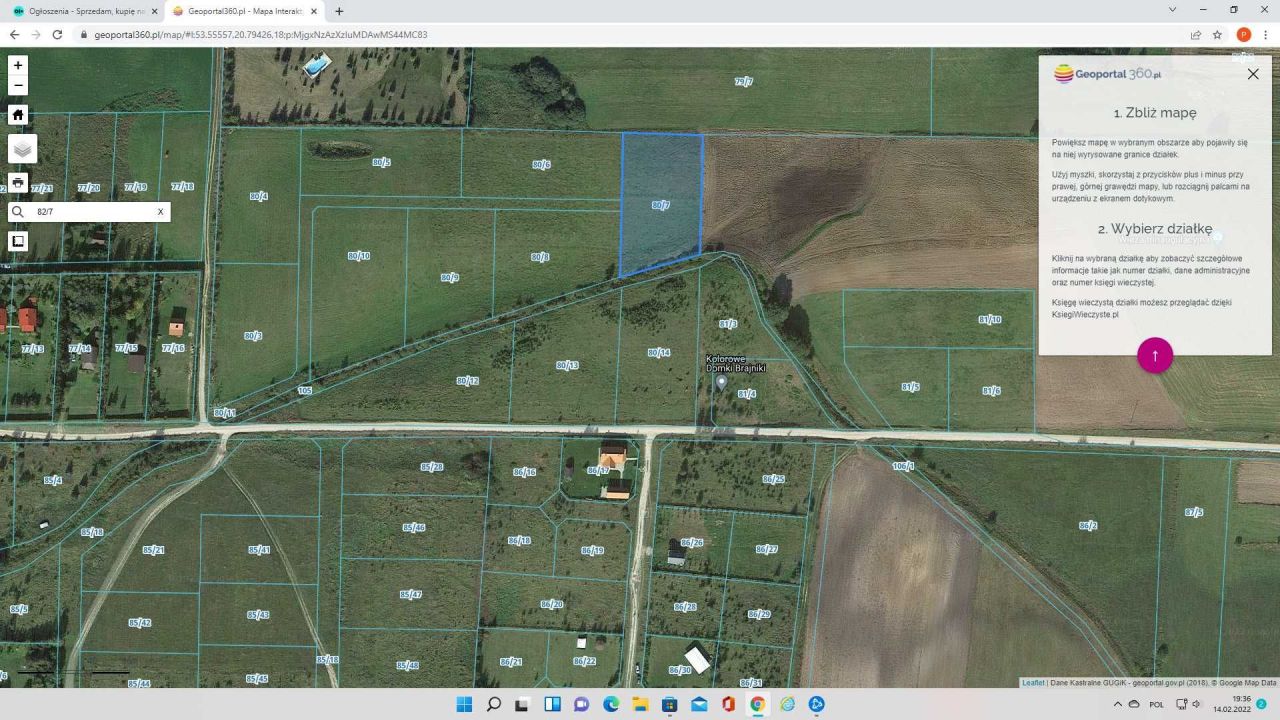This screenshot has width=1280, height=720.
Task: Click the parcel search input with 82/7
Action: click(90, 212)
